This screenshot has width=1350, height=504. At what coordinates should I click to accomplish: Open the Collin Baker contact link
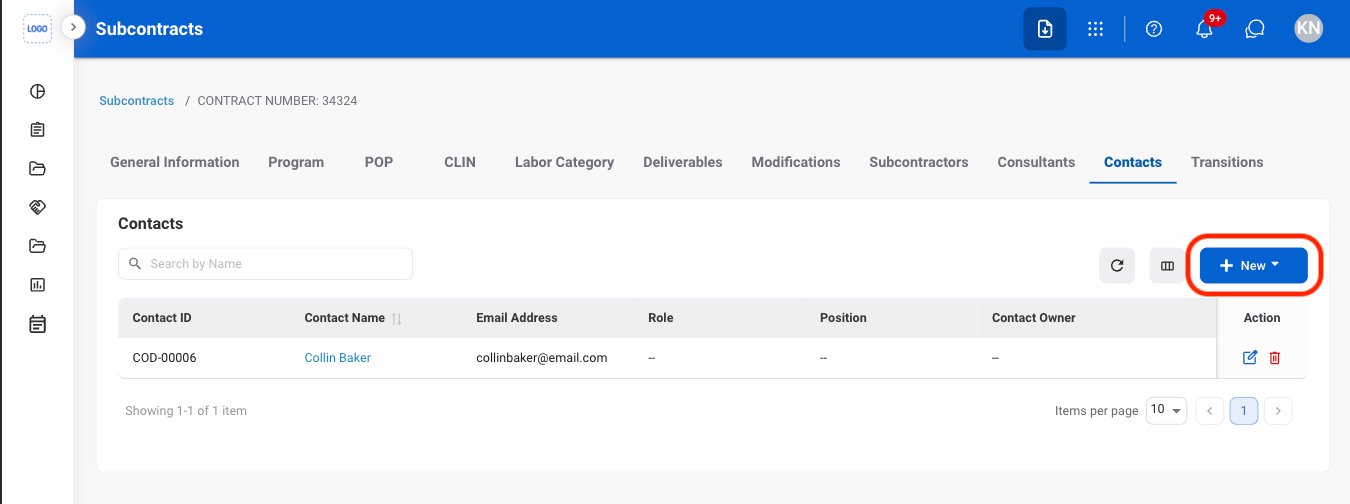point(338,358)
